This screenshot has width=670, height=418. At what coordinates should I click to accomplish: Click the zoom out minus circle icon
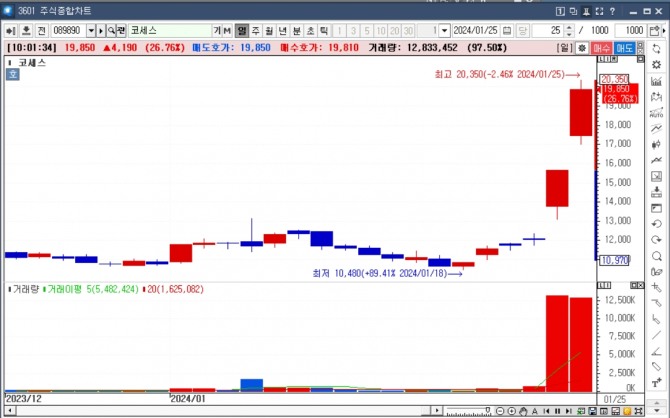pos(500,411)
